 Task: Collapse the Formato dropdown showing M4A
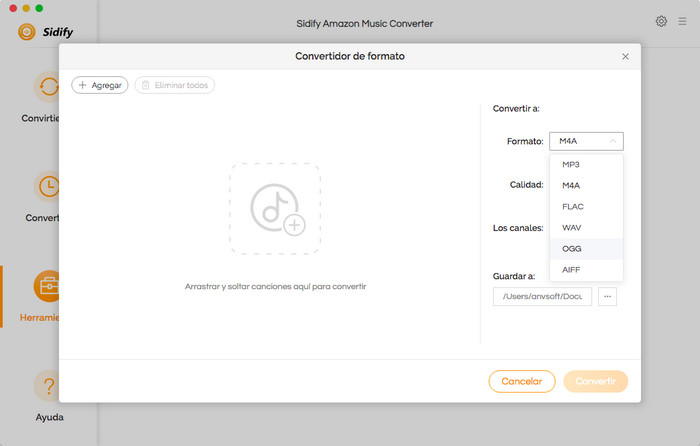586,141
